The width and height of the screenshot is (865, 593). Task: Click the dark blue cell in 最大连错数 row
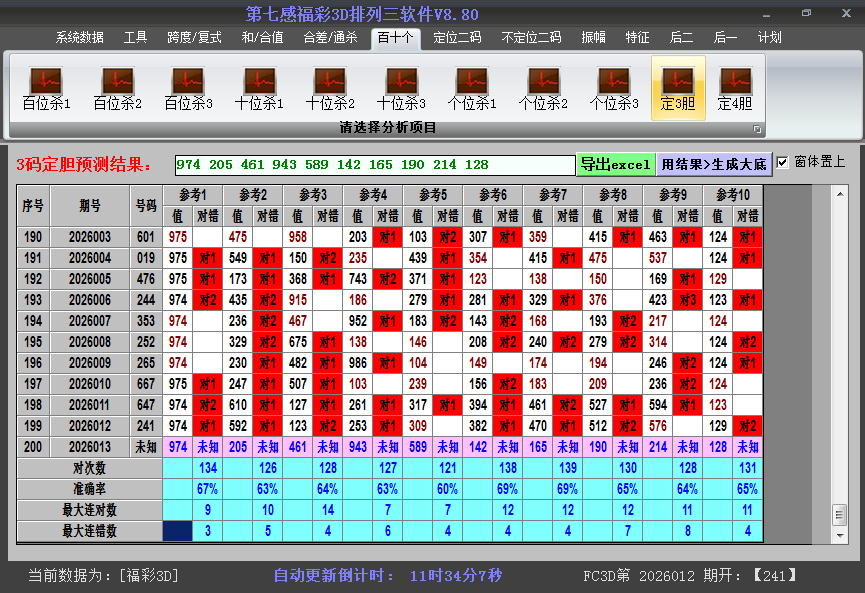[178, 531]
